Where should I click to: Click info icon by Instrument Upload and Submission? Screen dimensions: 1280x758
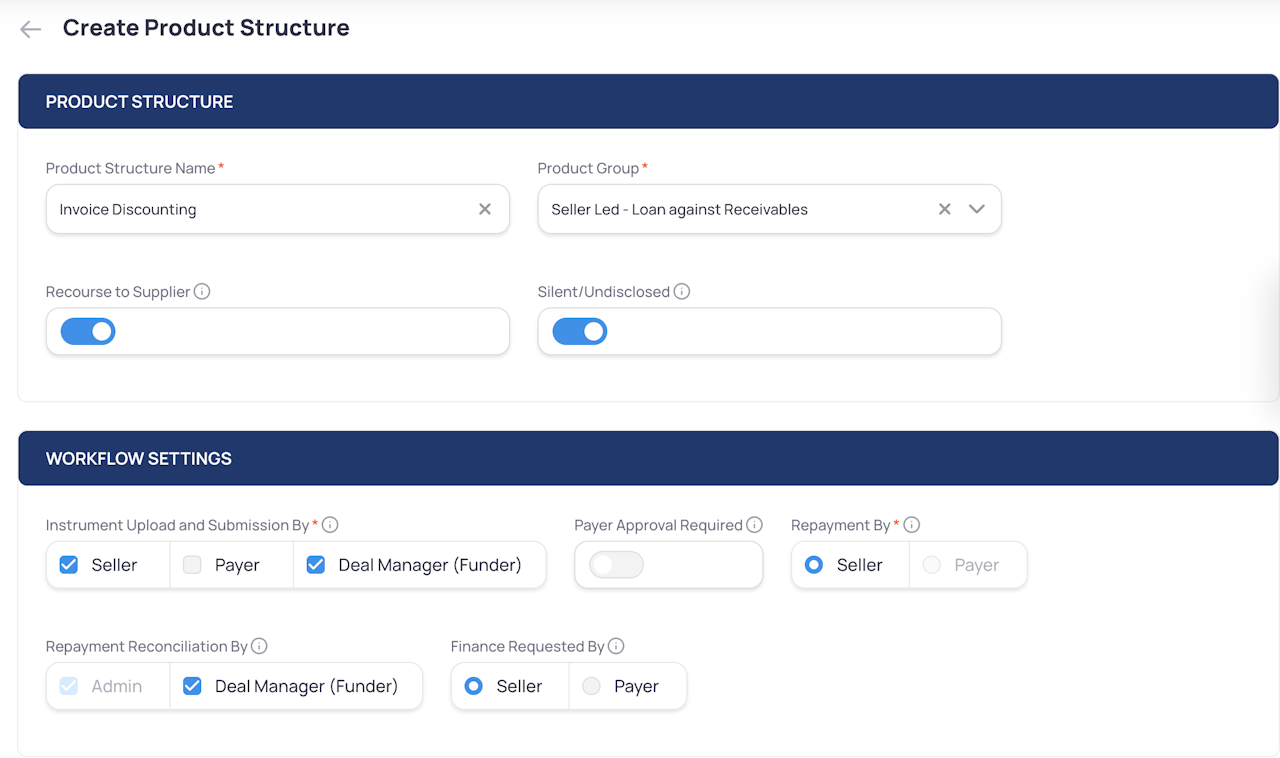(330, 525)
